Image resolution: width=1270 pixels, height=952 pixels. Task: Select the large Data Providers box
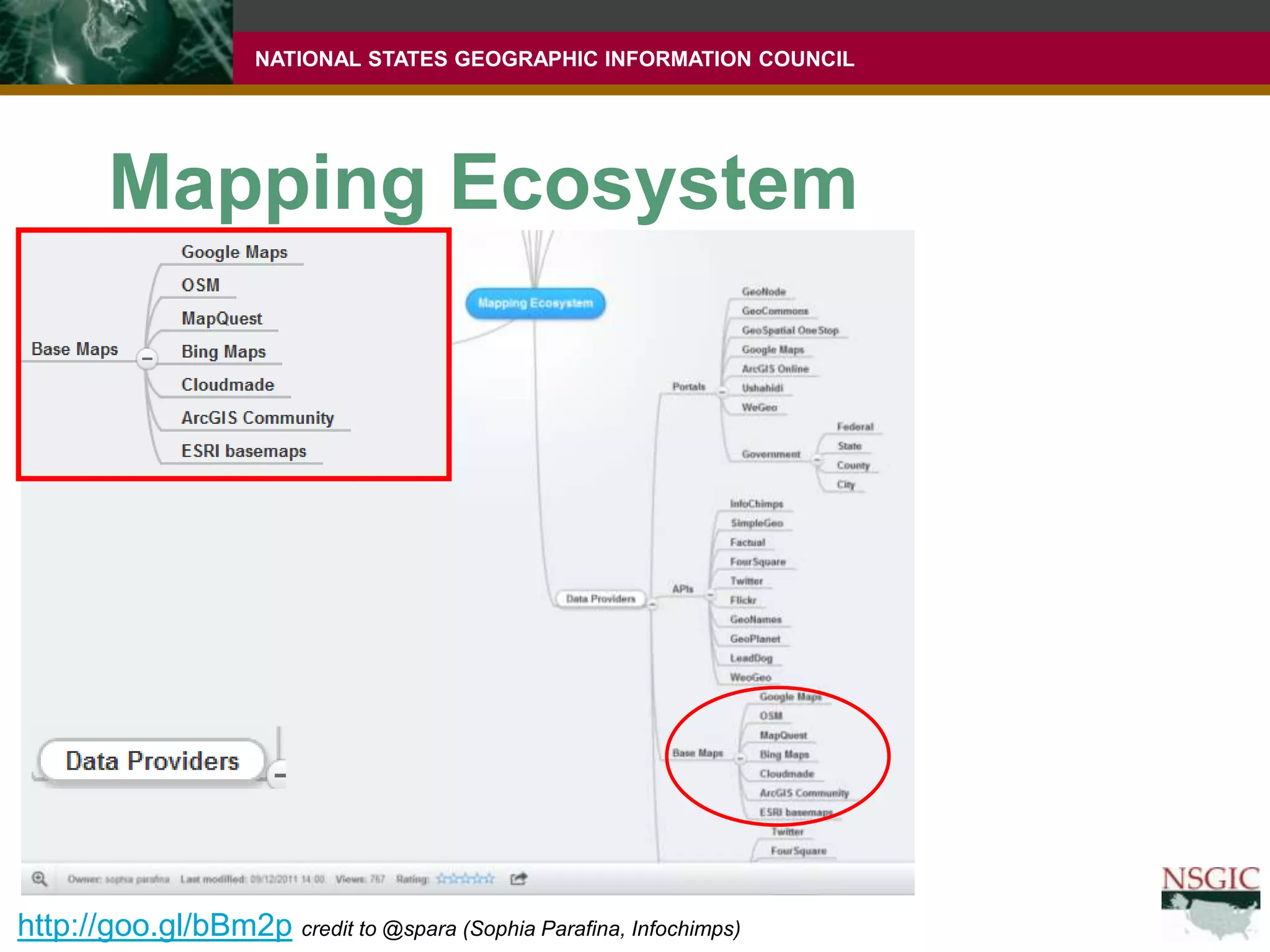[x=153, y=761]
